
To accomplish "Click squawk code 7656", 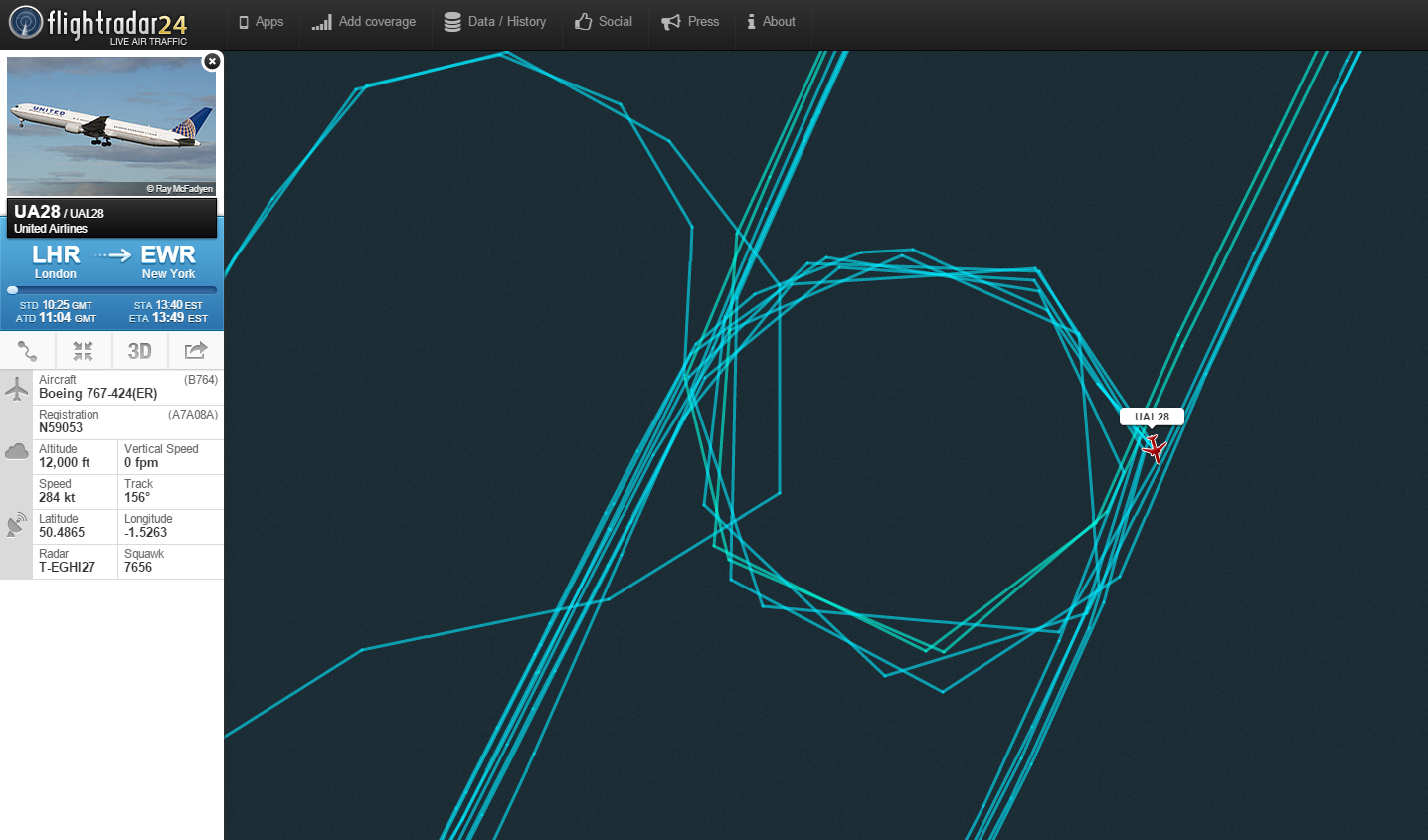I will (x=138, y=568).
